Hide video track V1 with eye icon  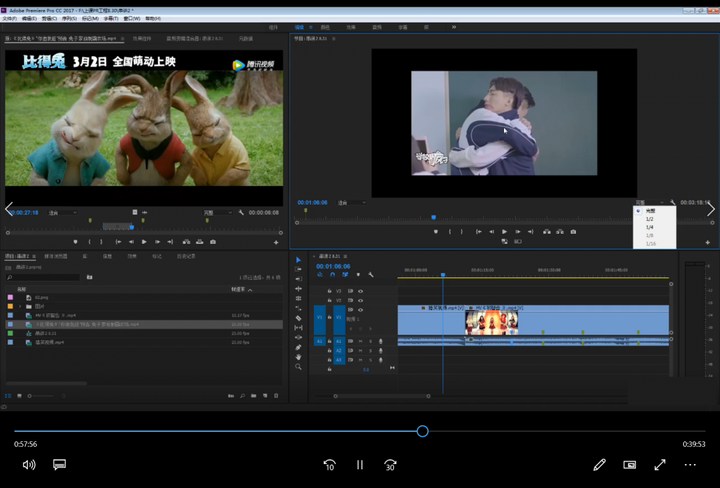(360, 310)
